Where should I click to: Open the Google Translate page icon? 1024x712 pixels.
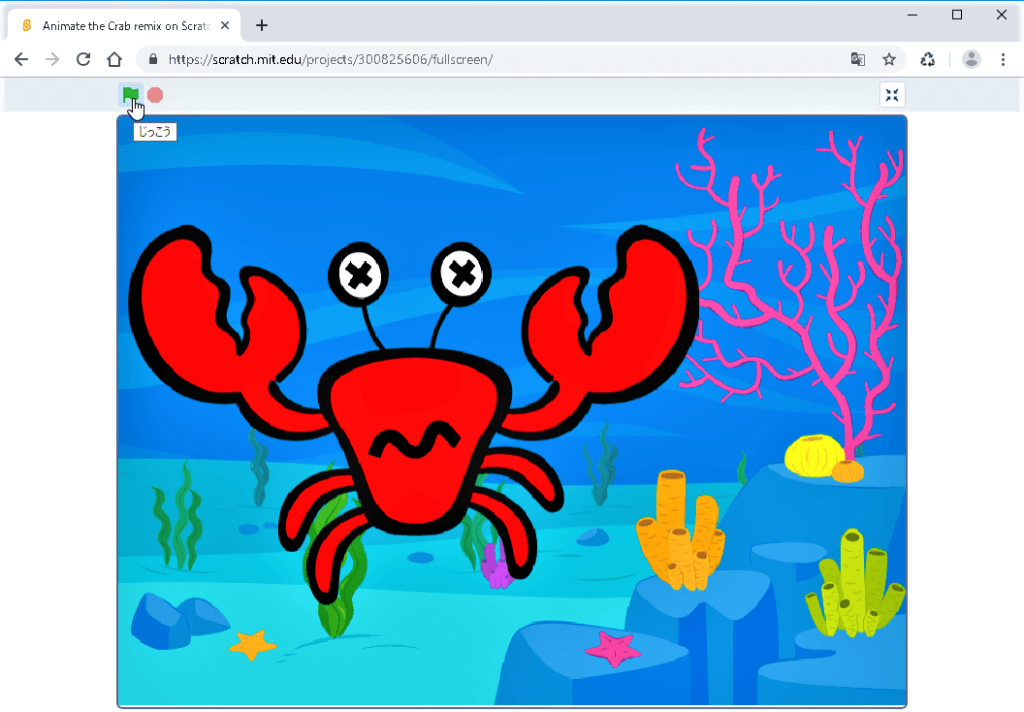(x=858, y=59)
